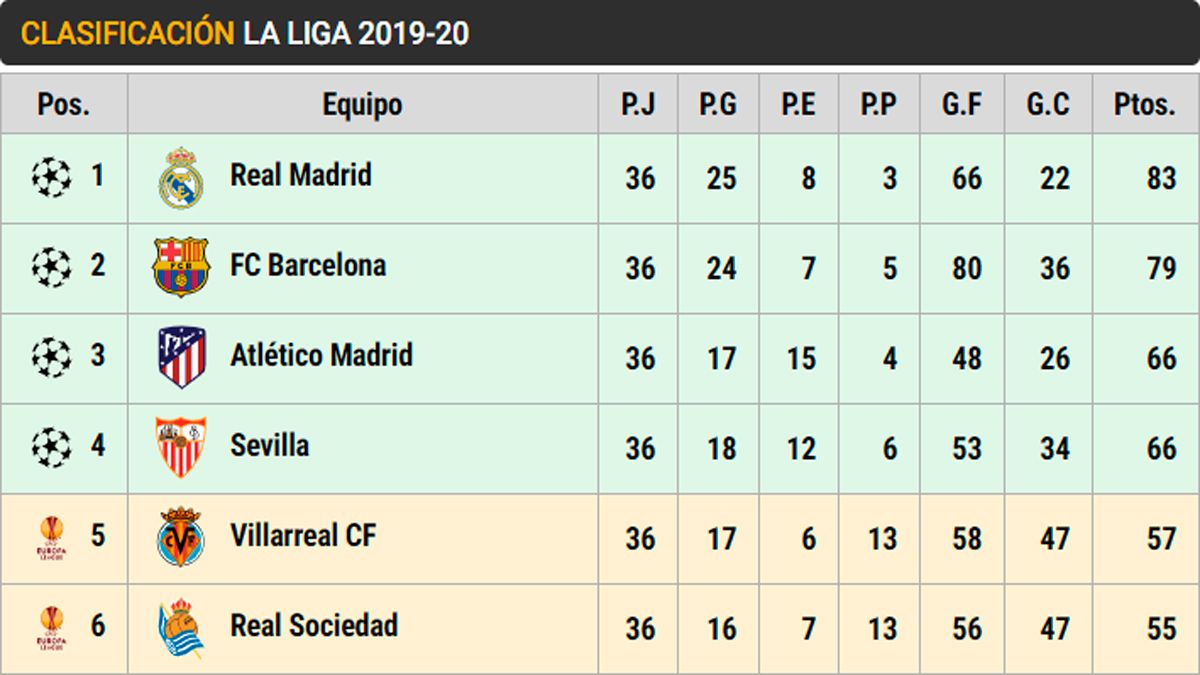Click Europa League icon beside position 5

(52, 538)
